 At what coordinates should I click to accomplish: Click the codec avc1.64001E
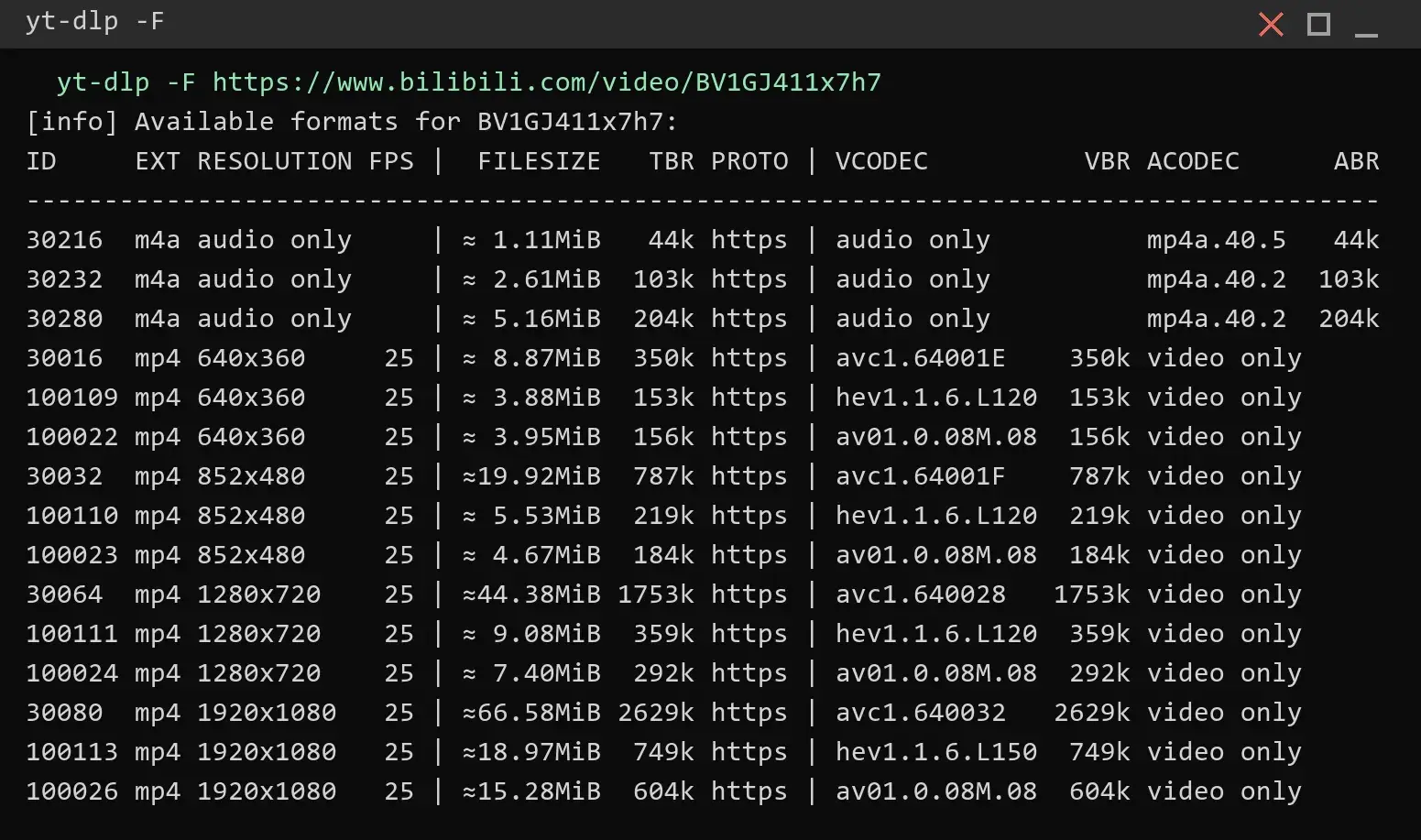click(920, 358)
